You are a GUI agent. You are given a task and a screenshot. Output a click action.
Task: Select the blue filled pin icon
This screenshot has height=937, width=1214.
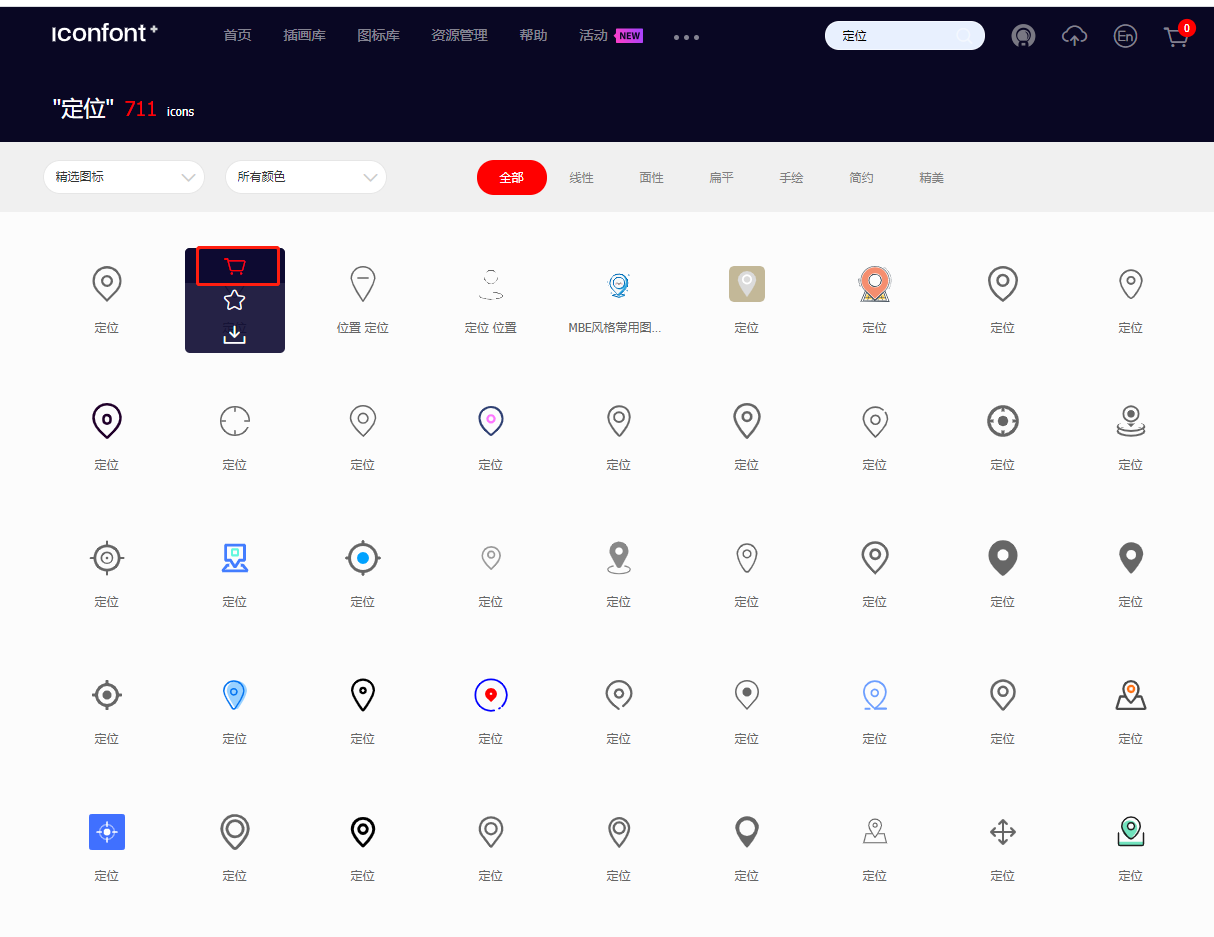[x=235, y=695]
